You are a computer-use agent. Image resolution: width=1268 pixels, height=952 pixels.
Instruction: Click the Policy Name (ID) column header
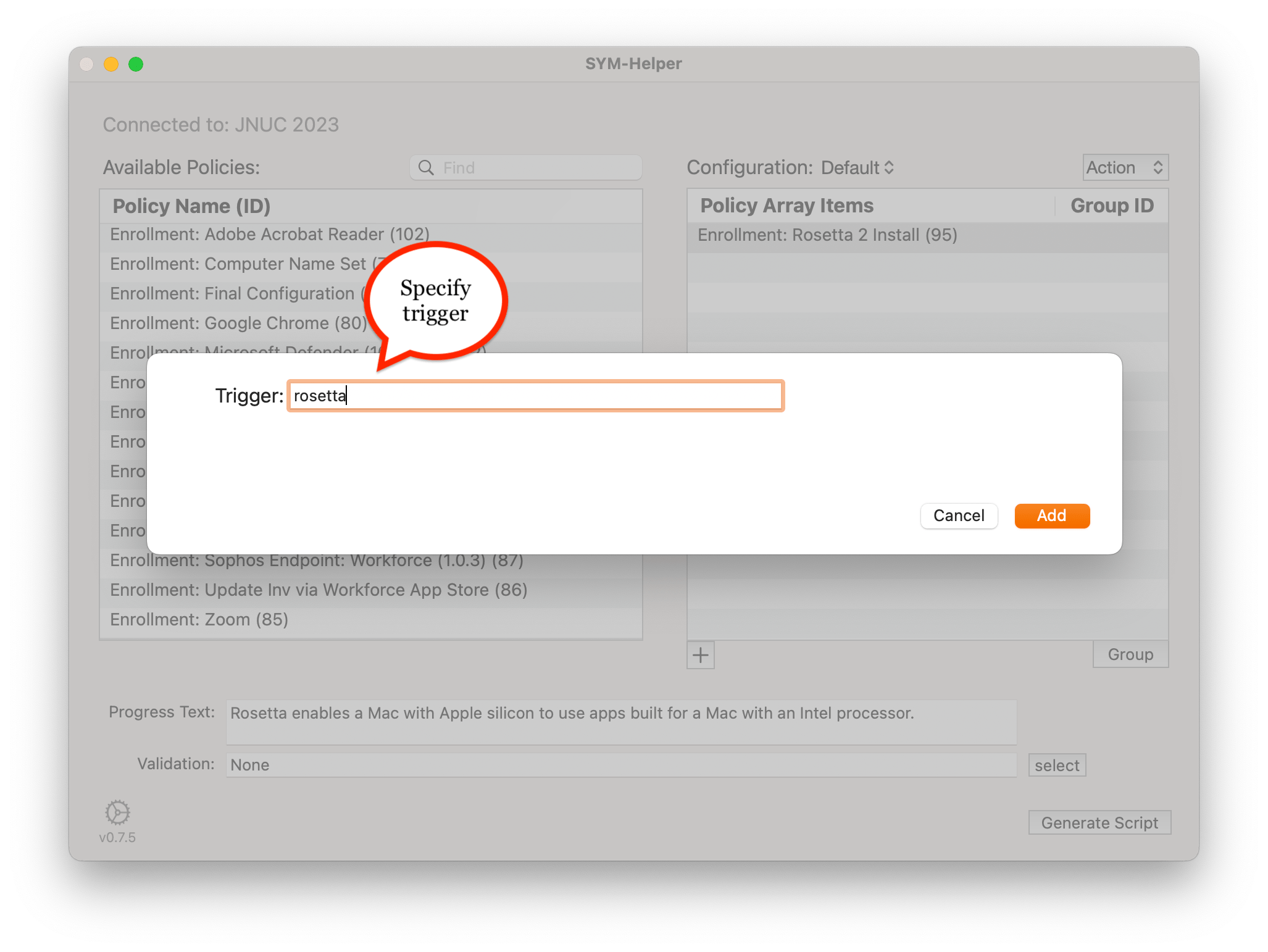coord(191,206)
